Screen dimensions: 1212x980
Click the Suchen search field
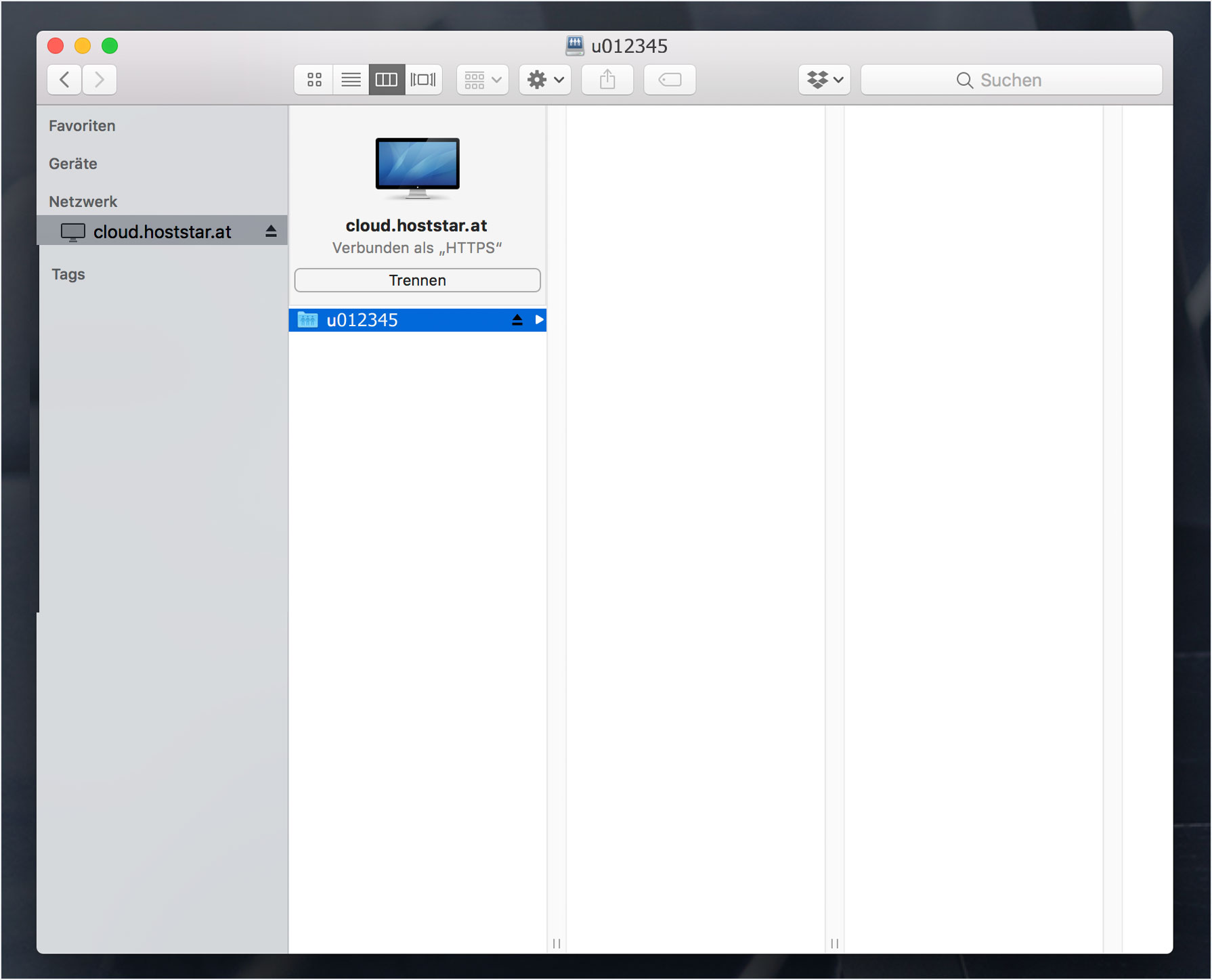click(x=1012, y=80)
